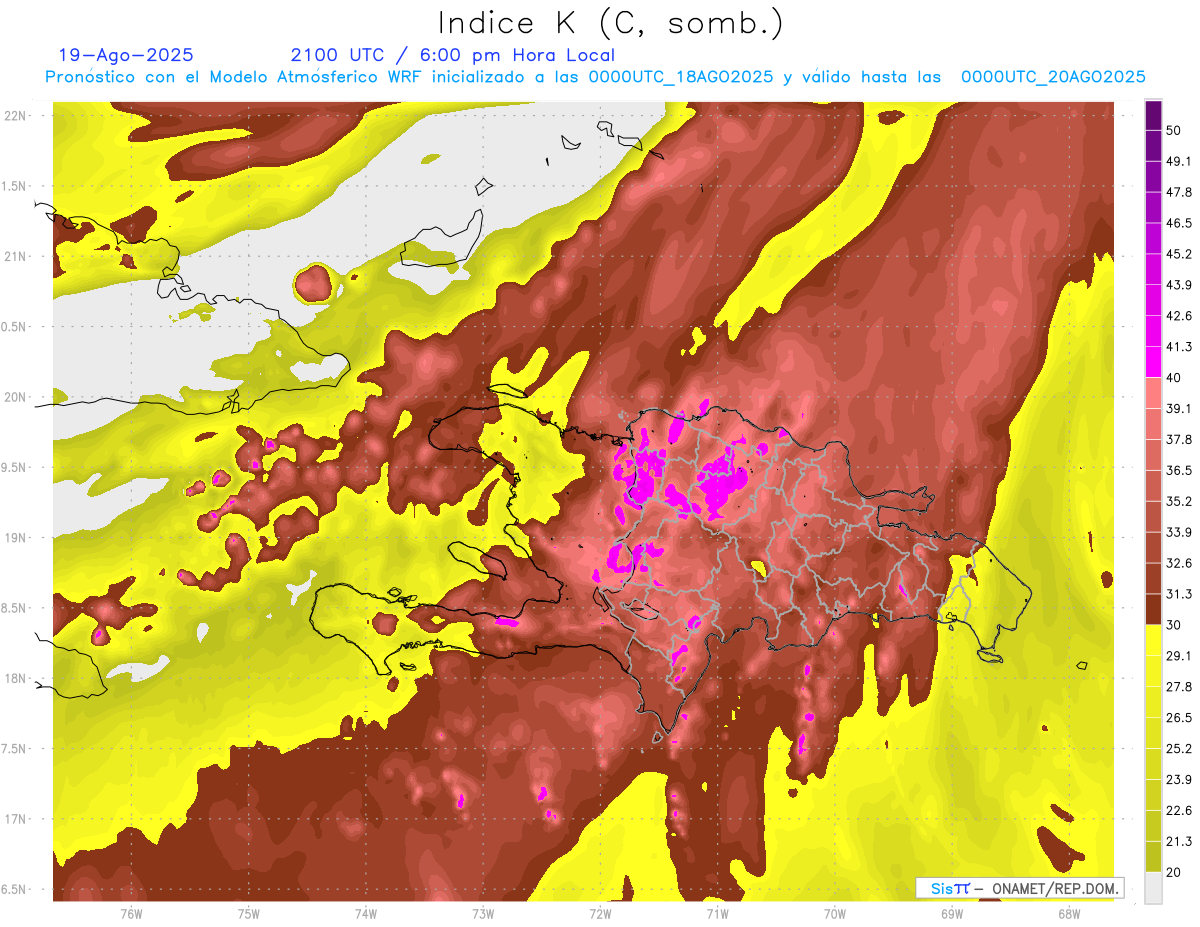Click the "75W" longitude label
The image size is (1200, 927).
pyautogui.click(x=248, y=913)
